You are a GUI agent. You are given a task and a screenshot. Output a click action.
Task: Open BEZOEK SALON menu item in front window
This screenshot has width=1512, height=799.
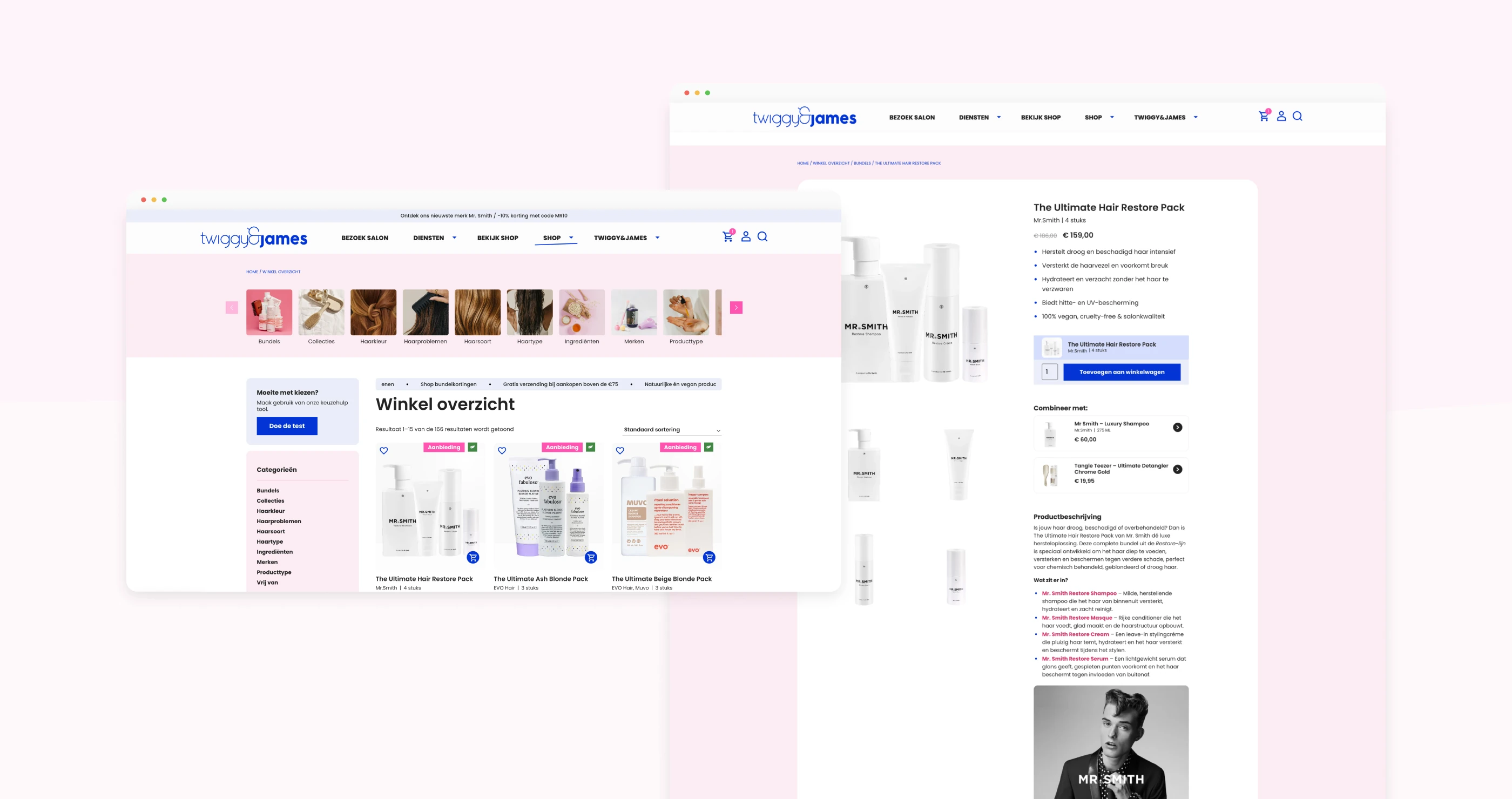[x=364, y=238]
